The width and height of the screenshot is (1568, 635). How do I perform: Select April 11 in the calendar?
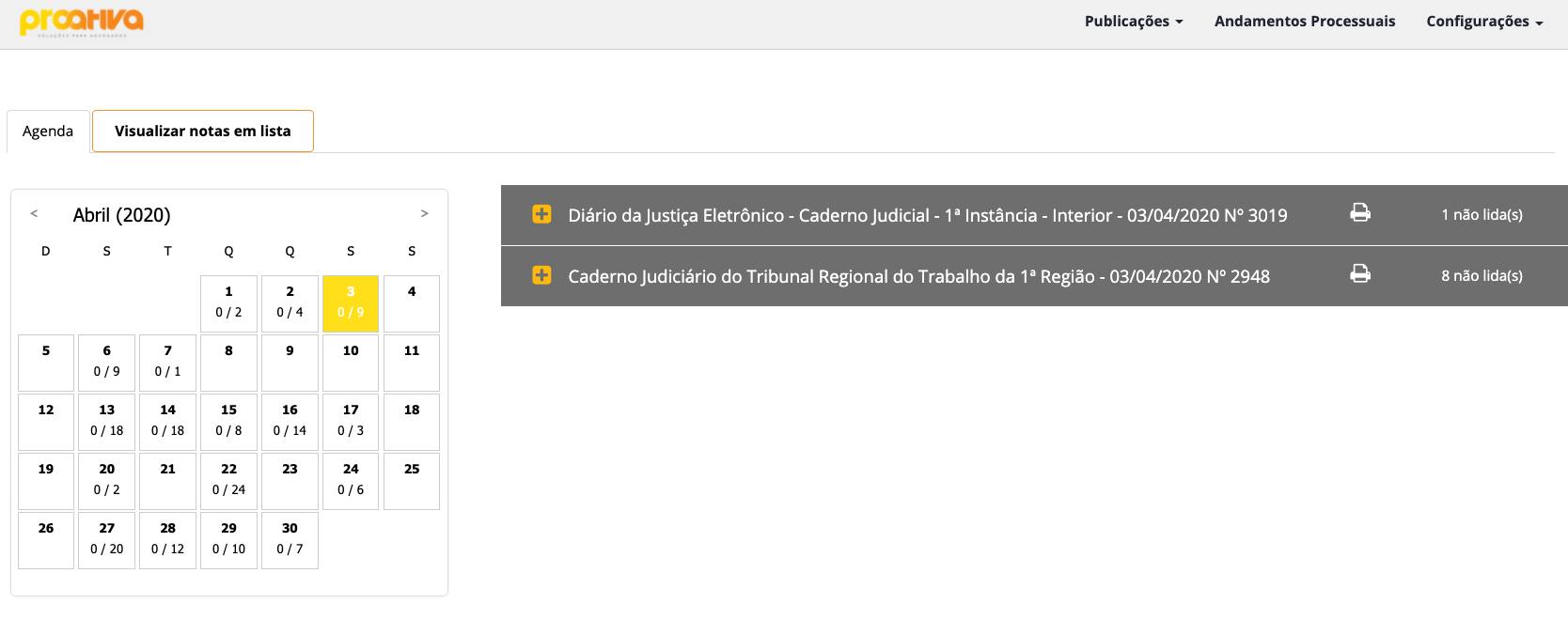click(x=412, y=363)
